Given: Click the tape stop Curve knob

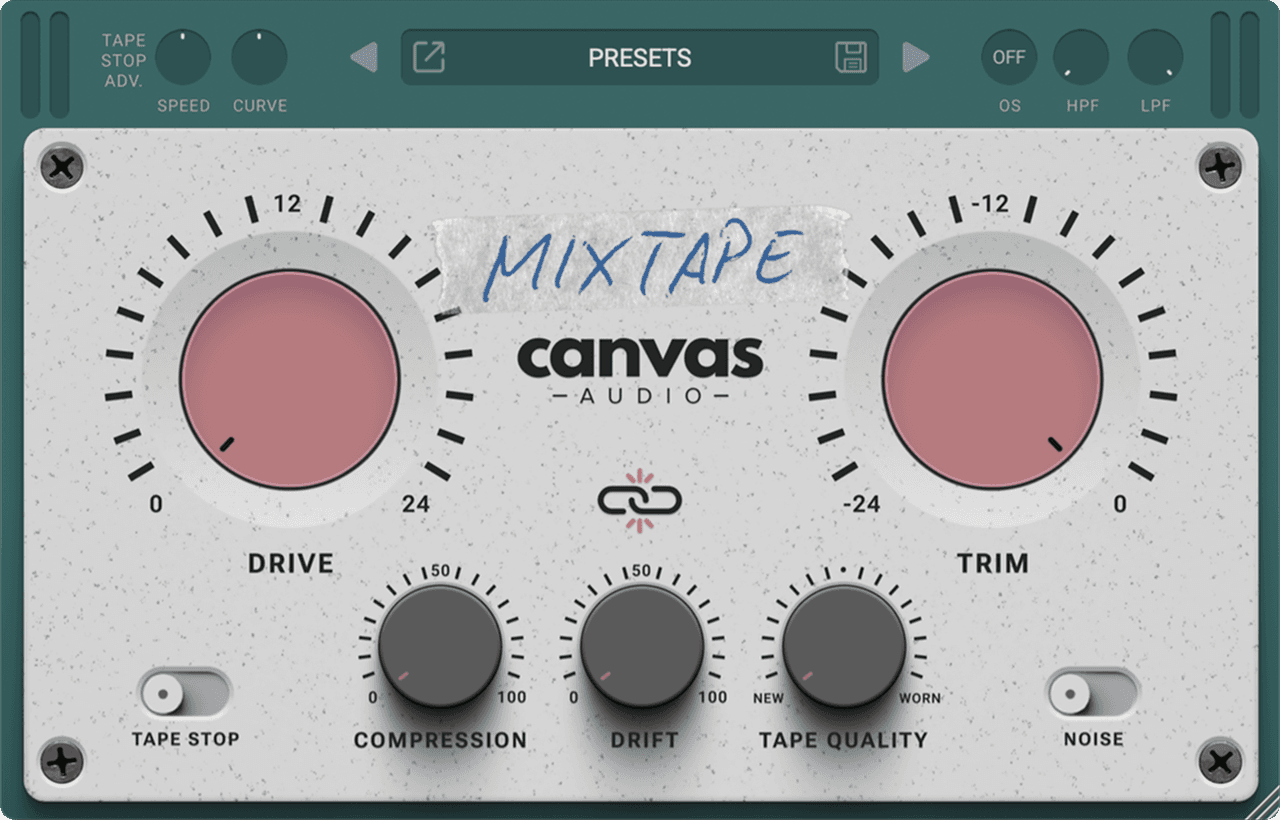Looking at the screenshot, I should coord(260,57).
